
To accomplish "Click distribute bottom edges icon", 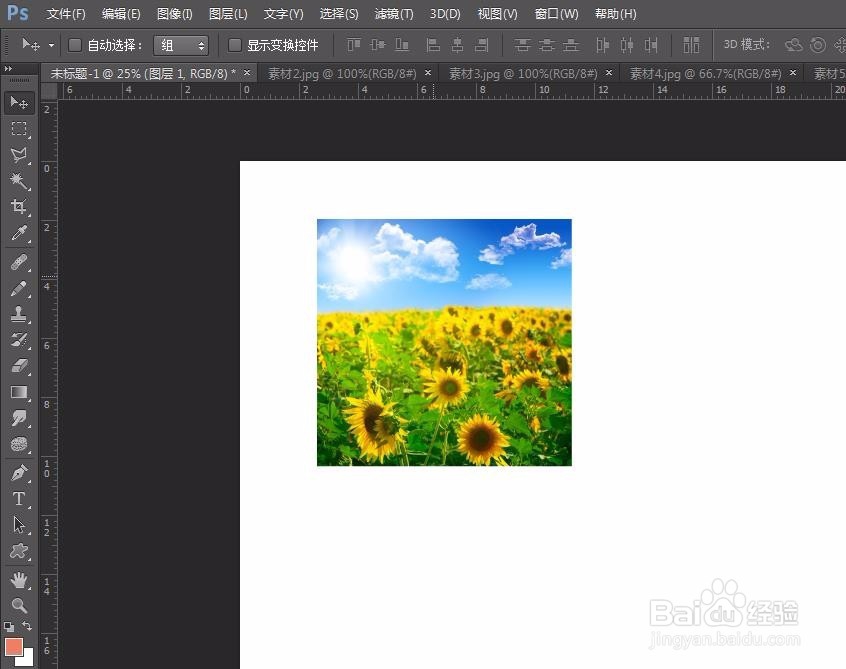I will (571, 45).
